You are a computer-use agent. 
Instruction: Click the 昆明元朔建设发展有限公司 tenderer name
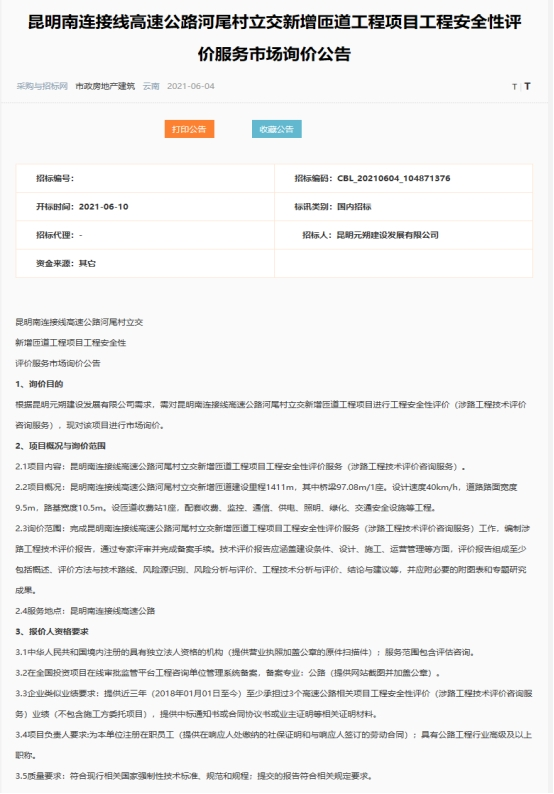388,235
